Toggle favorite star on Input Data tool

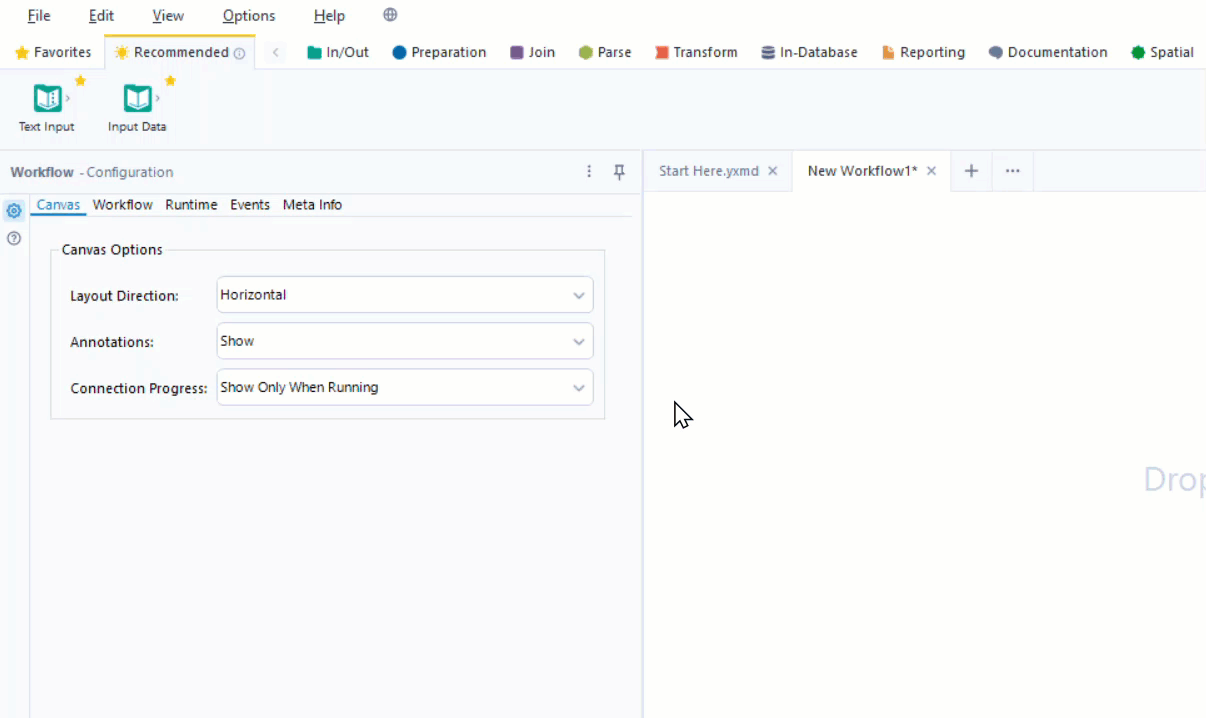[x=170, y=80]
